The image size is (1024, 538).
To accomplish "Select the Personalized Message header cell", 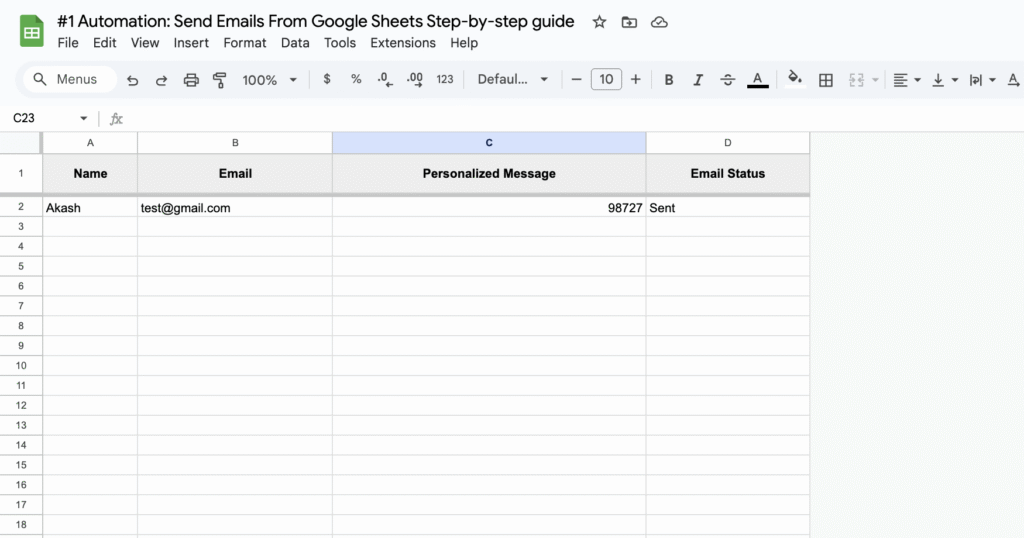I will tap(489, 174).
